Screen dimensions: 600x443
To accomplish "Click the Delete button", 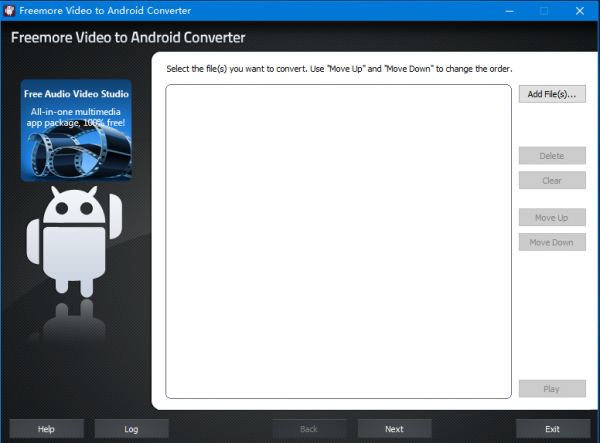I will pyautogui.click(x=552, y=156).
